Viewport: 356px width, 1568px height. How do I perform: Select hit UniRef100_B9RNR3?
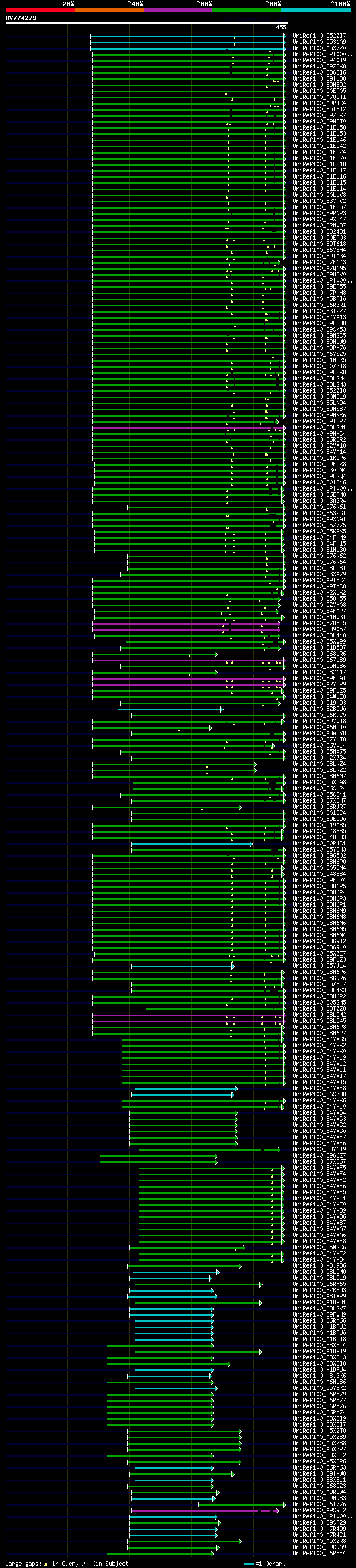[x=319, y=214]
